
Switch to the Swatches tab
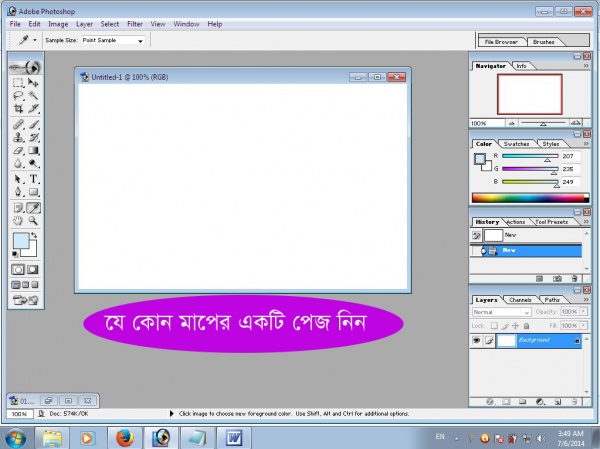[516, 144]
